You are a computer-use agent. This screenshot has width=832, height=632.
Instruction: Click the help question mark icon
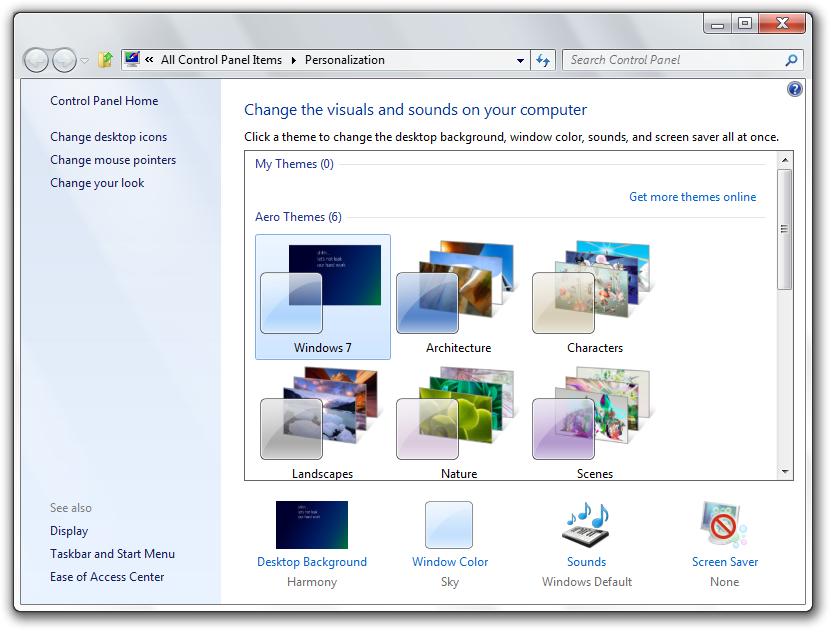[x=794, y=89]
